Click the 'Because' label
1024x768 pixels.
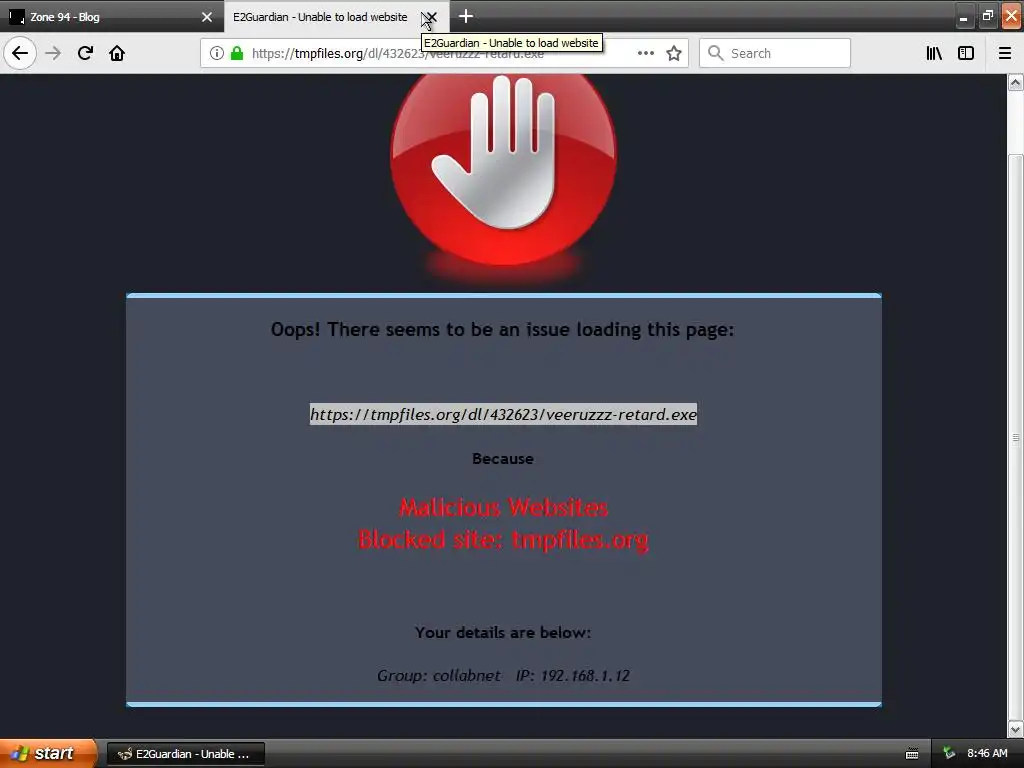pyautogui.click(x=503, y=458)
